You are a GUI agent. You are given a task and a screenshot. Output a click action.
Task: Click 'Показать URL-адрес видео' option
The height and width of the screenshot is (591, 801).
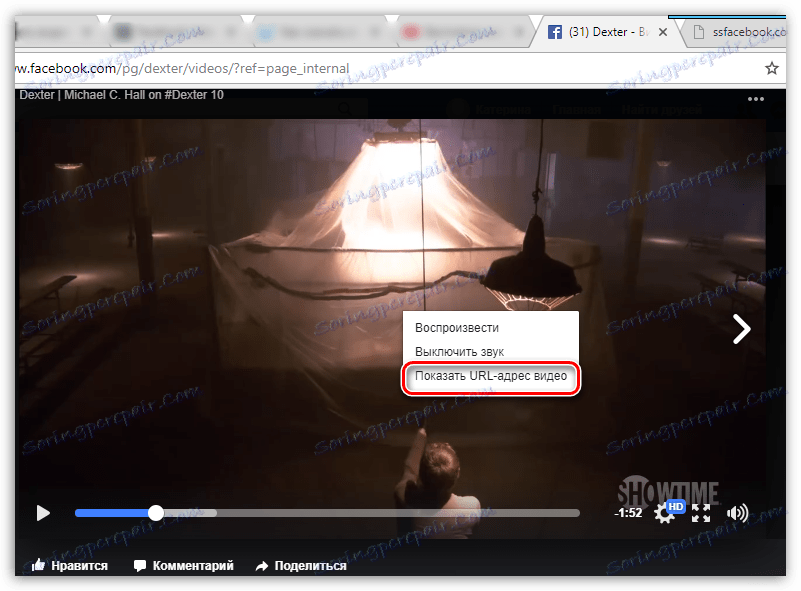[x=490, y=376]
